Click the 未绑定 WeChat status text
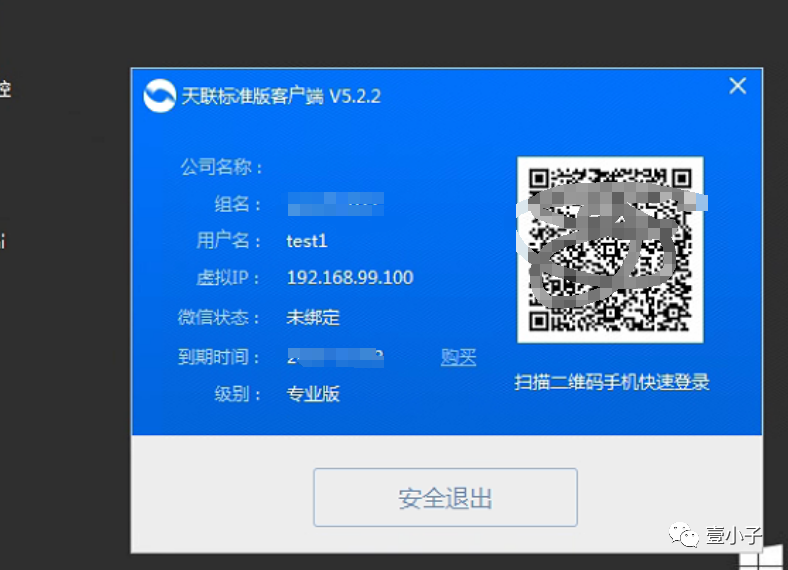This screenshot has height=570, width=788. 313,317
